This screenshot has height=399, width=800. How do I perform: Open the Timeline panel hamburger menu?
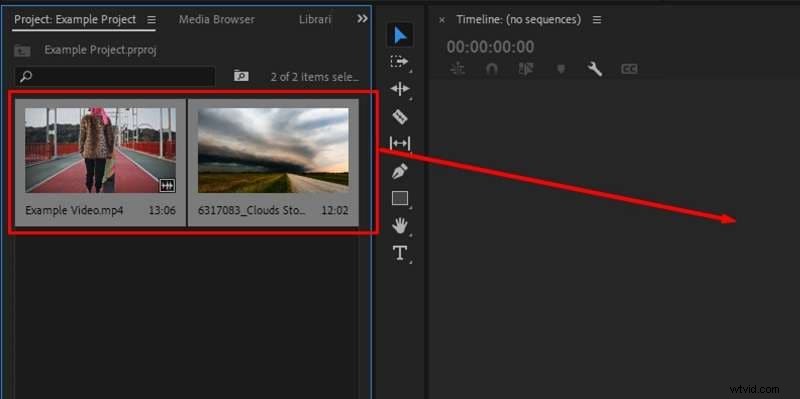click(x=596, y=19)
